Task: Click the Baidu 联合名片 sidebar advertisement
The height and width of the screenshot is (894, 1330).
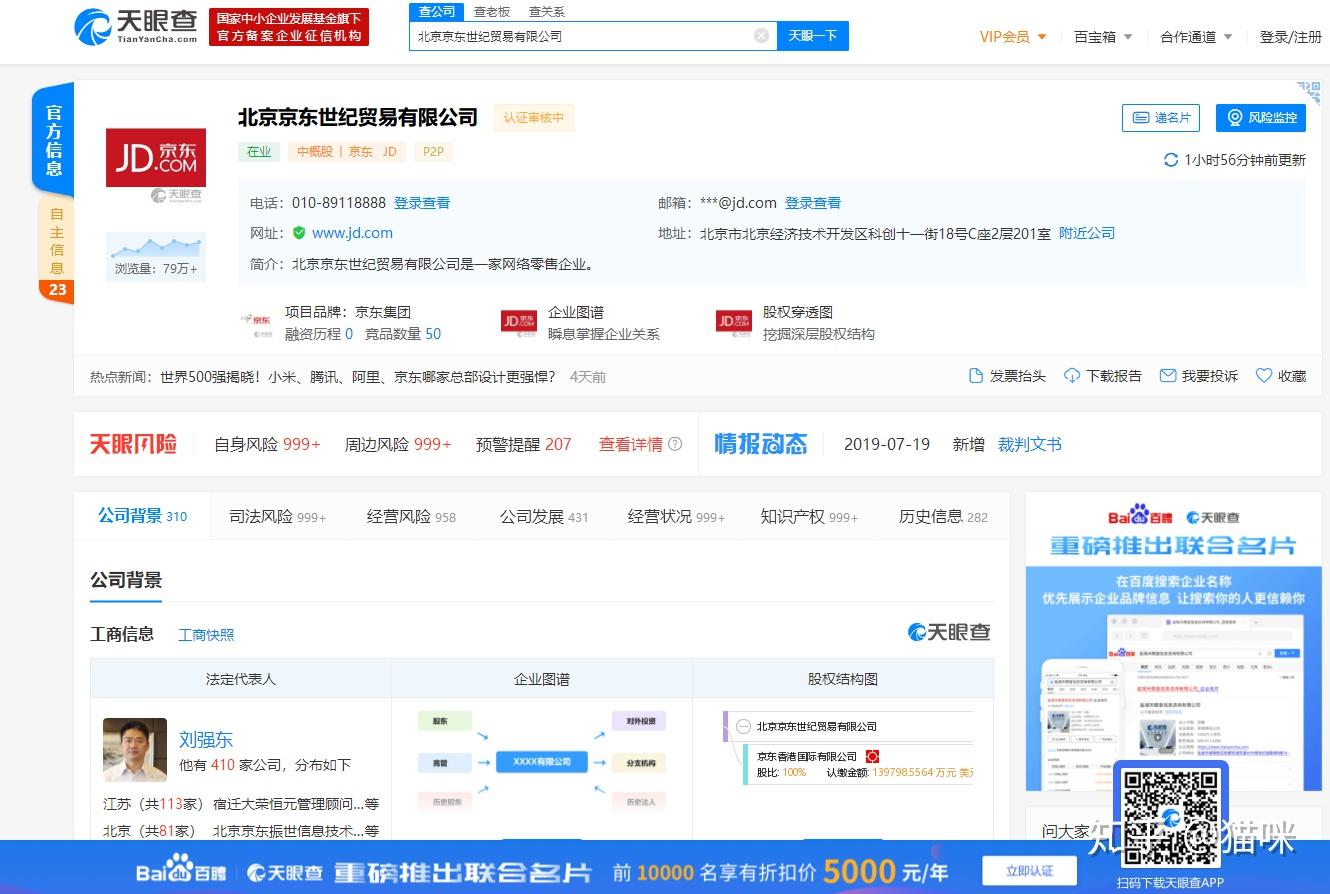Action: (x=1173, y=640)
